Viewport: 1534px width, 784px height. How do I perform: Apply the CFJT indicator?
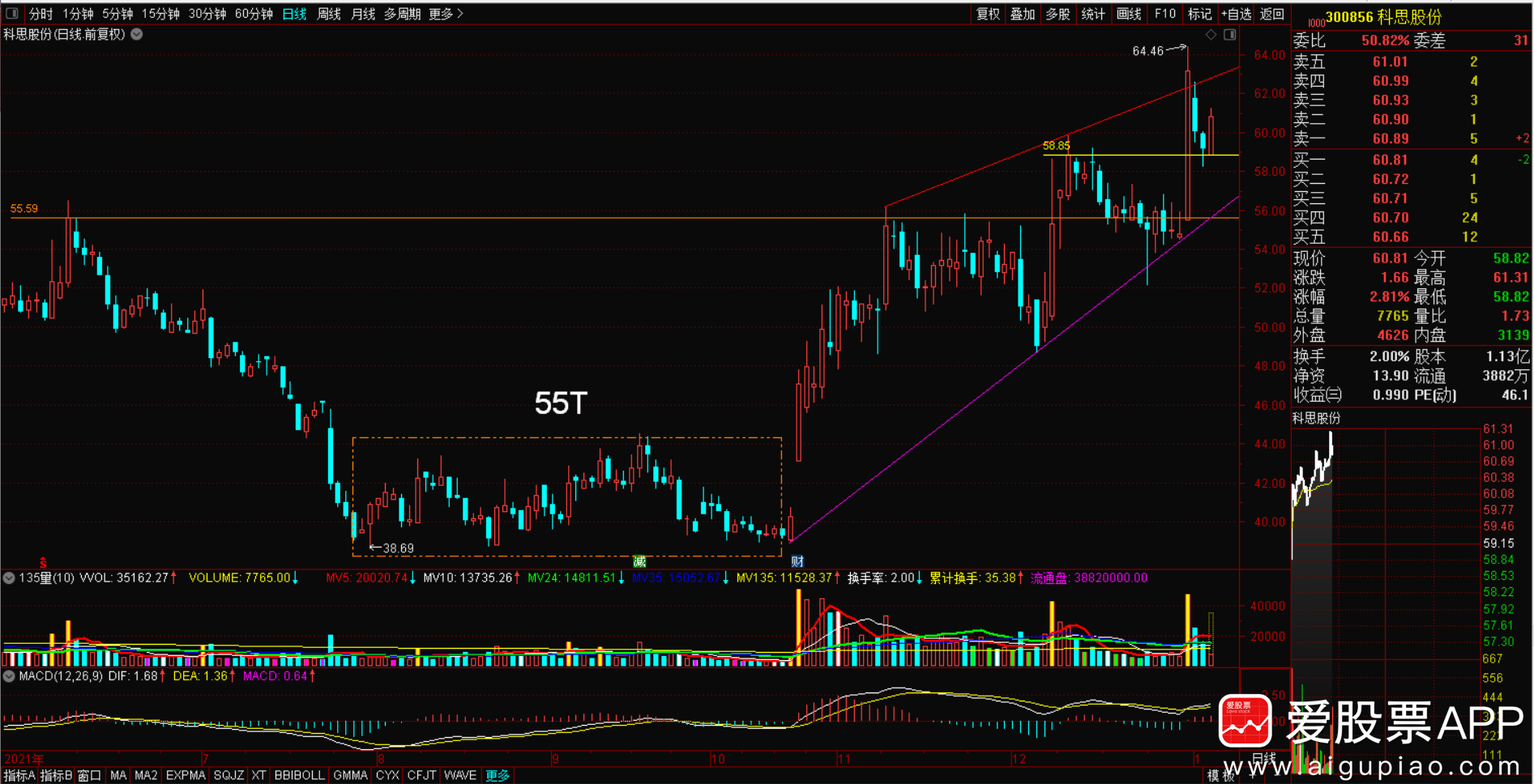(x=421, y=775)
